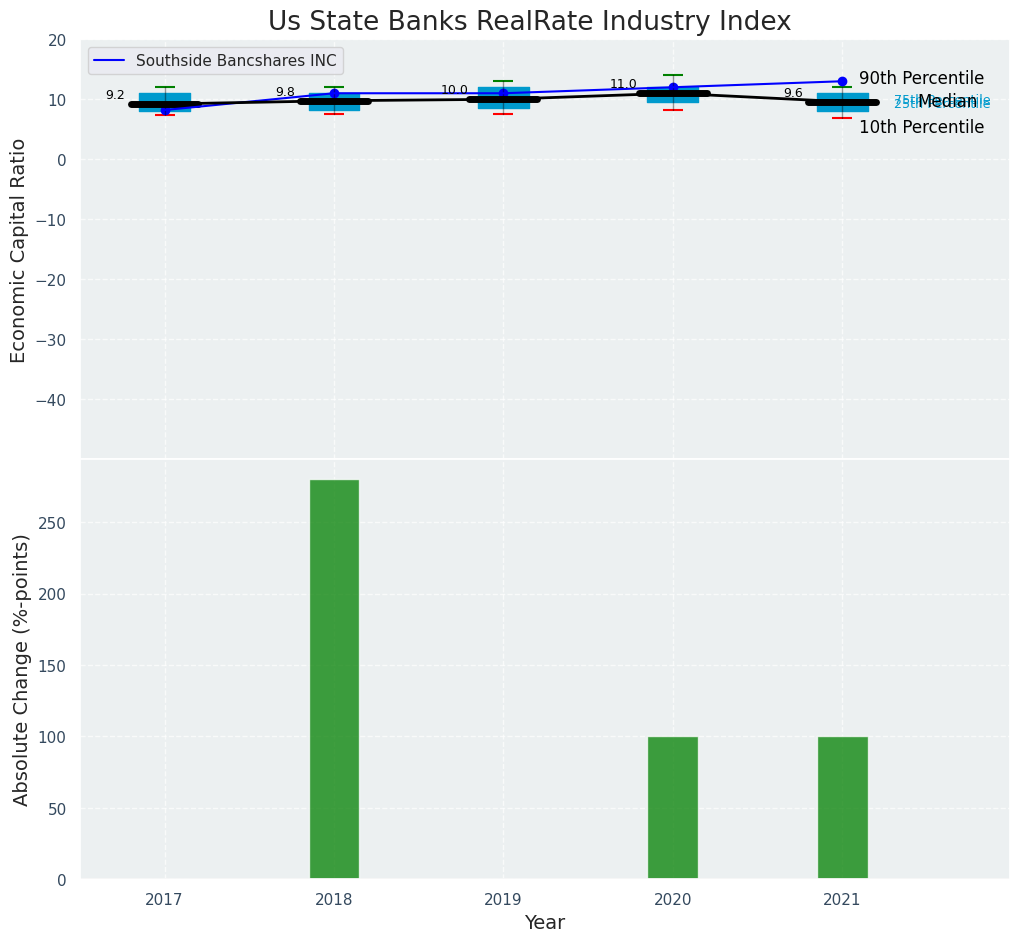1019x942 pixels.
Task: Click the median value label 9.2
Action: click(x=115, y=95)
